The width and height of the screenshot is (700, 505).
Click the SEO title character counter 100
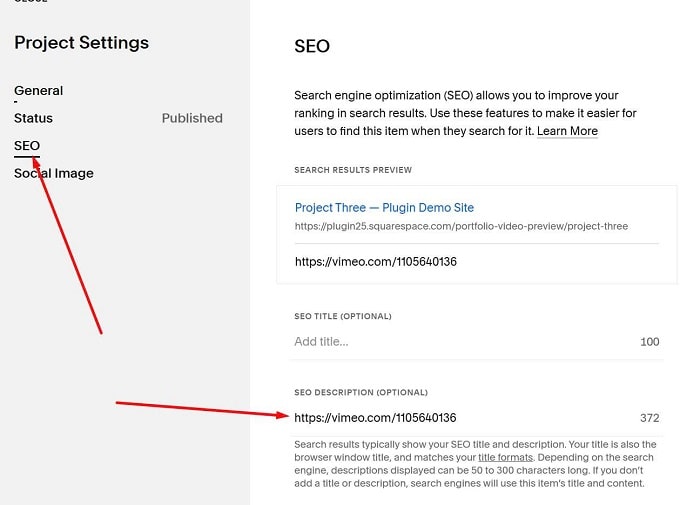pos(649,342)
